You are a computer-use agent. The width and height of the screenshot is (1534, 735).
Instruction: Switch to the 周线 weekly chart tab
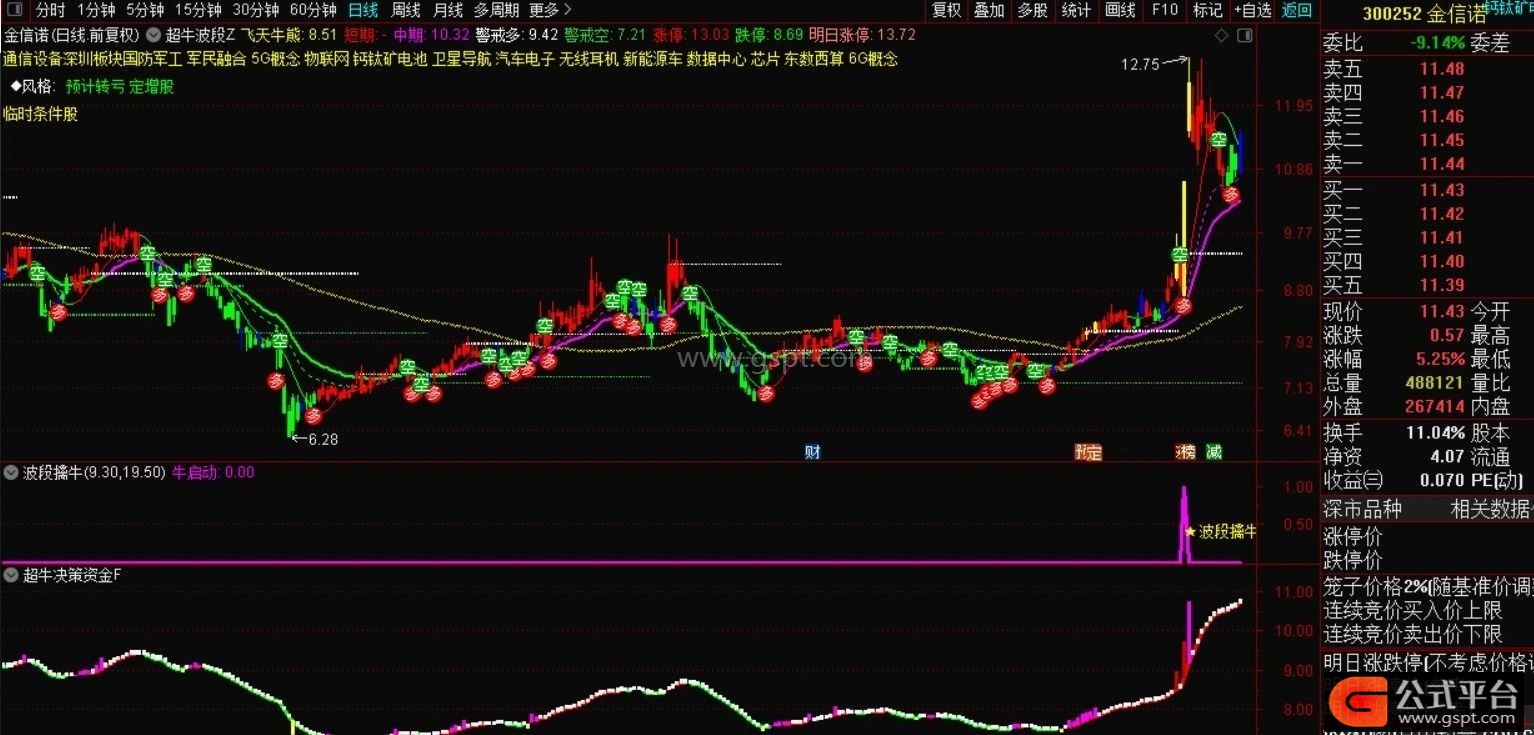pyautogui.click(x=405, y=10)
